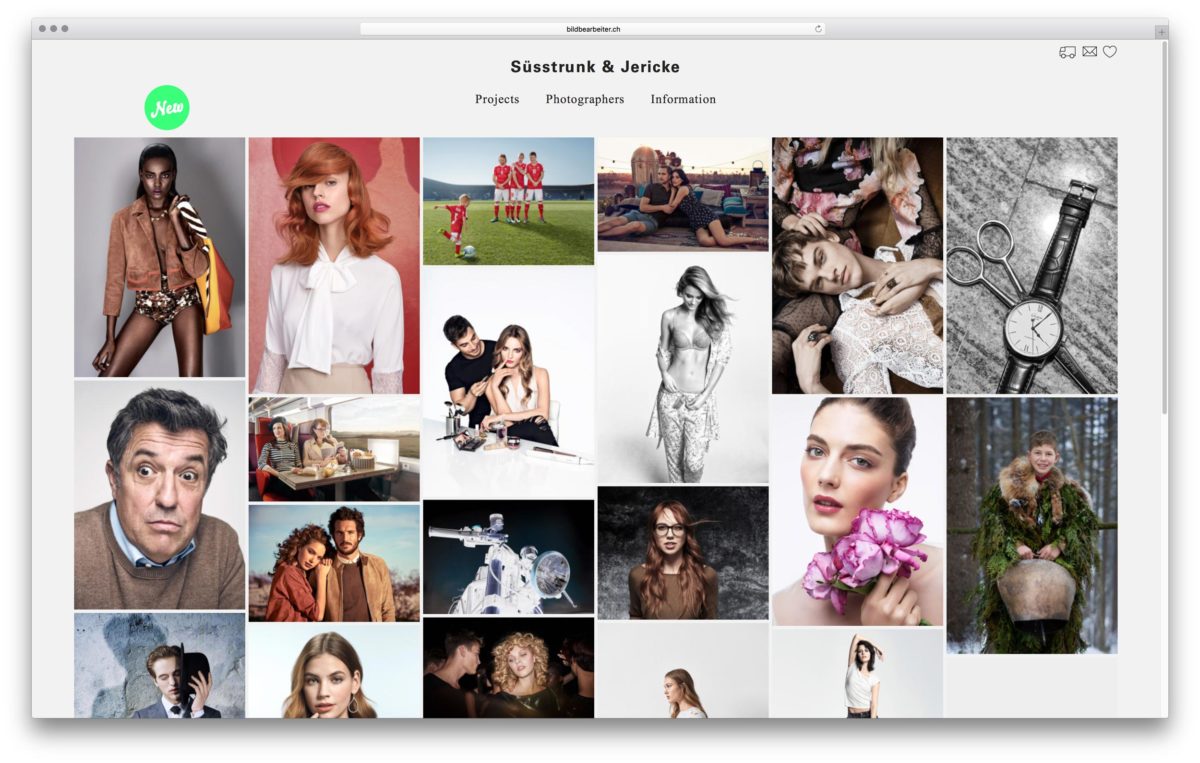1200x763 pixels.
Task: Go to the Information page
Action: (683, 99)
